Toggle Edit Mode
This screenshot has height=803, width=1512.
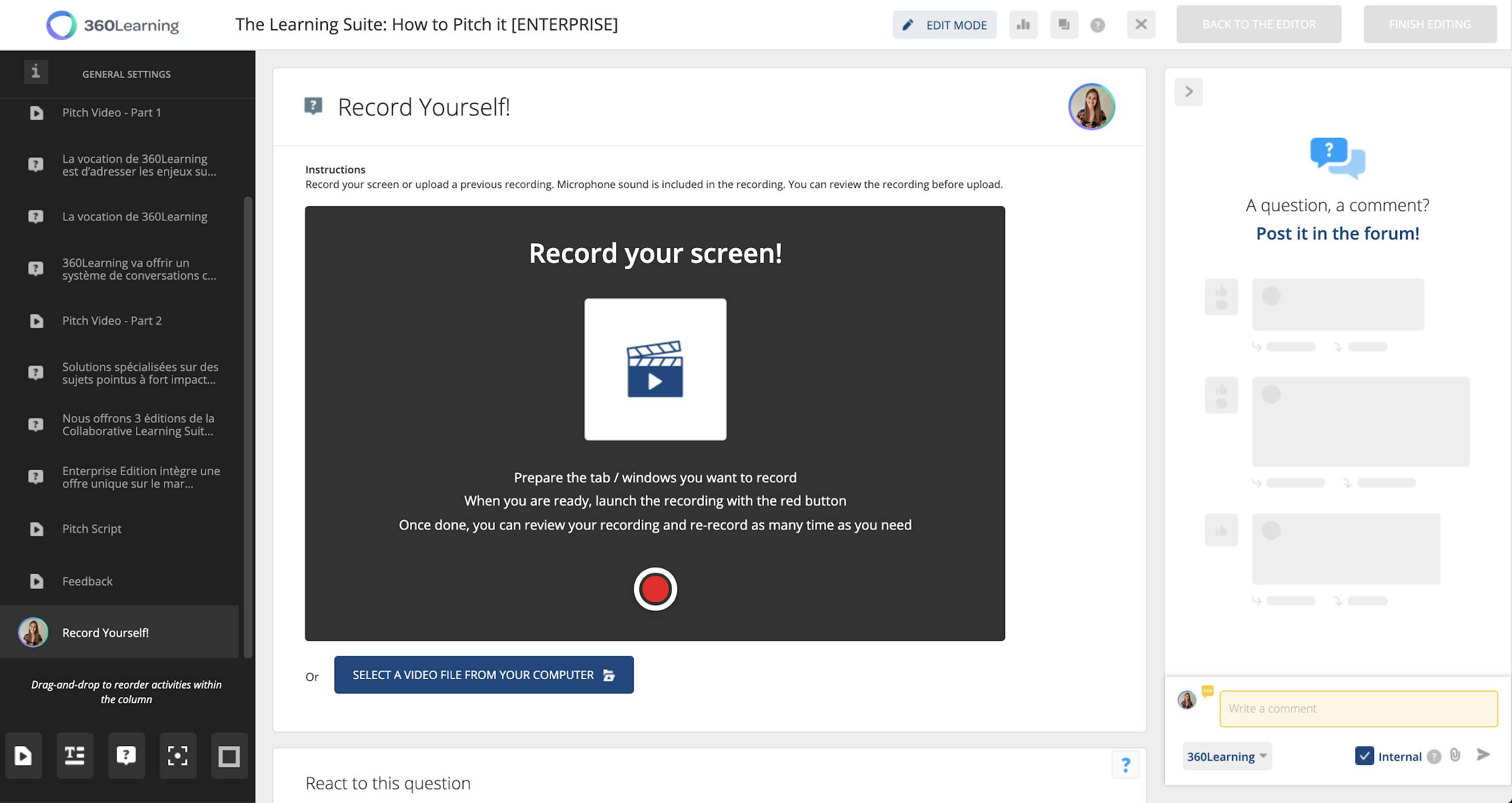pyautogui.click(x=945, y=25)
